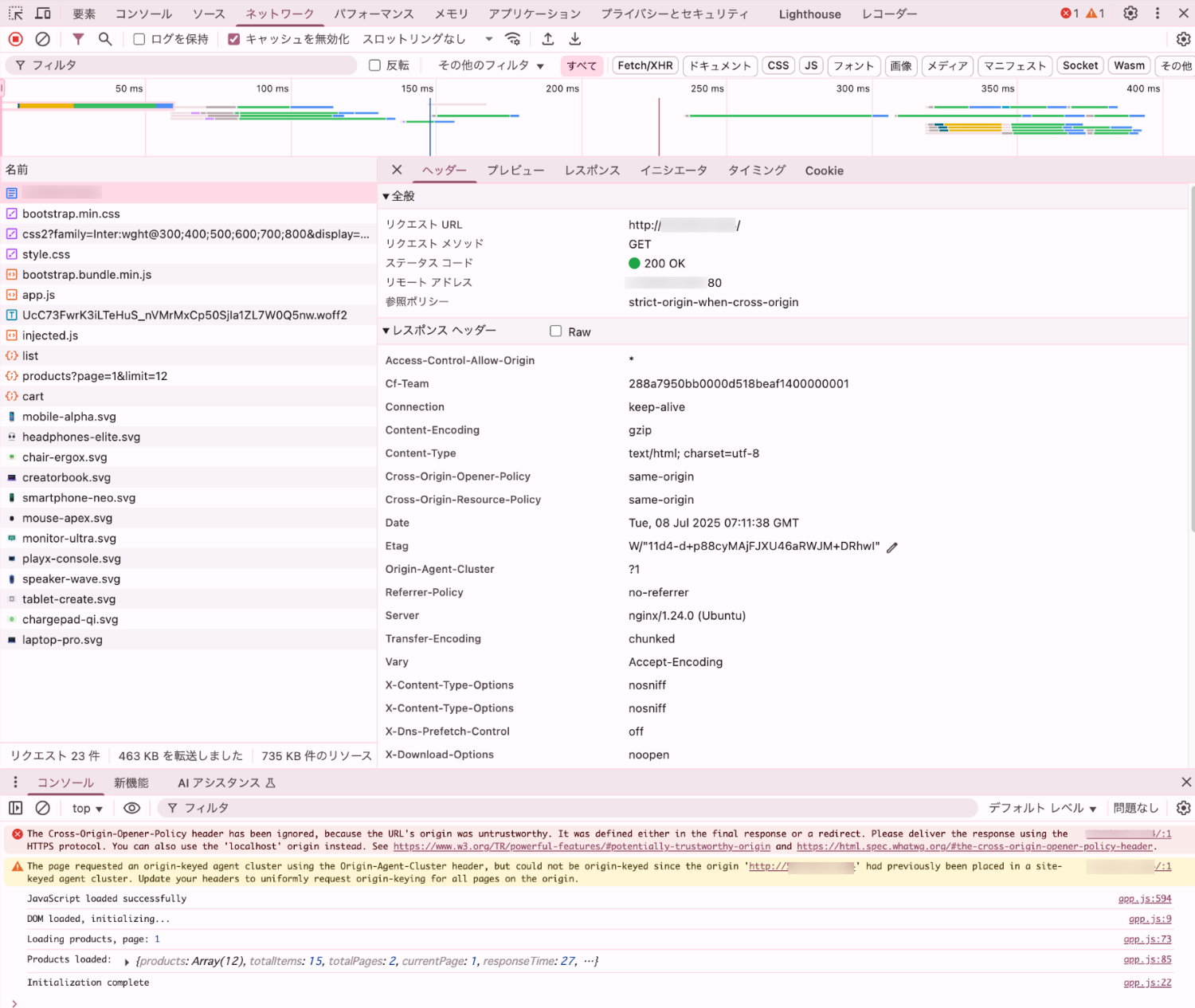
Task: Toggle device toolbar icon
Action: 43,14
